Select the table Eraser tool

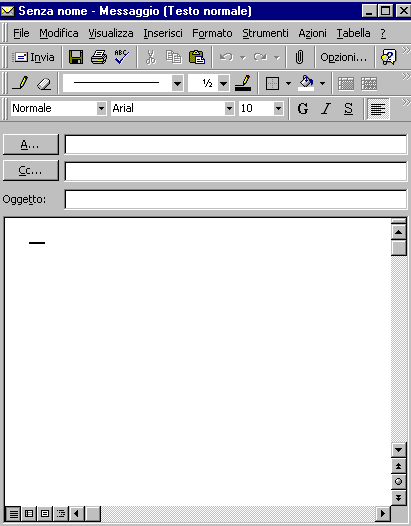click(44, 83)
